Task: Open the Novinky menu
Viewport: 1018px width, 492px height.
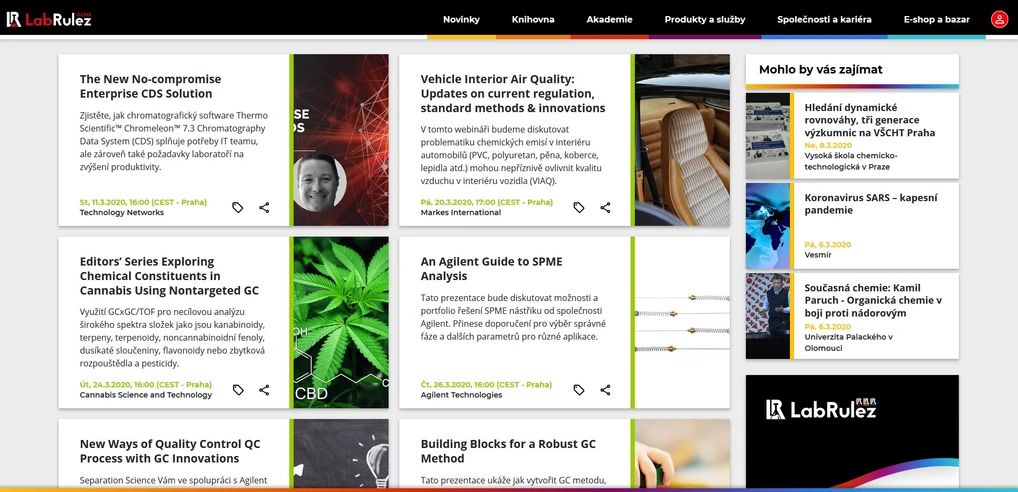Action: point(462,19)
